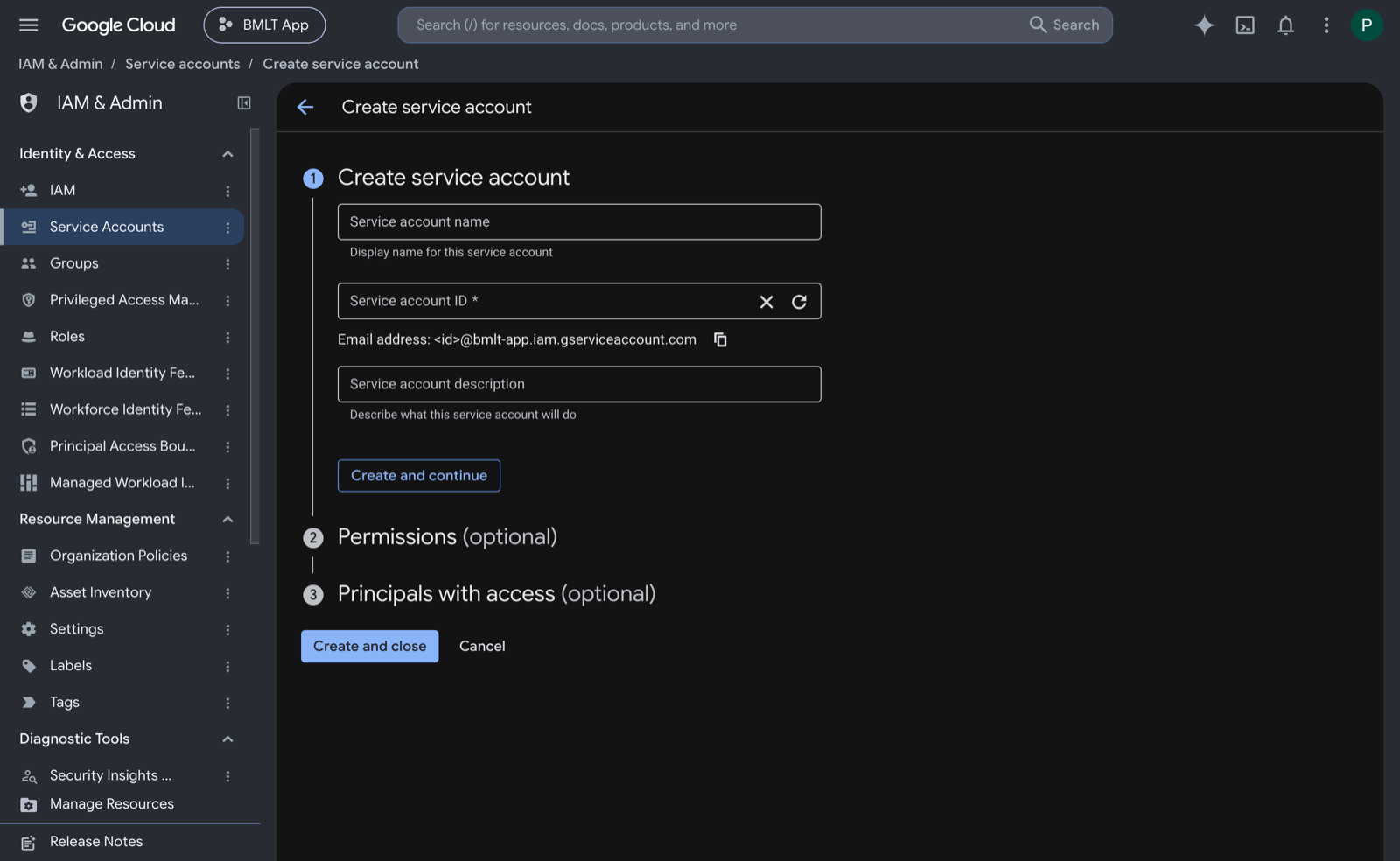Open more options for Groups item
The width and height of the screenshot is (1400, 861).
(227, 263)
